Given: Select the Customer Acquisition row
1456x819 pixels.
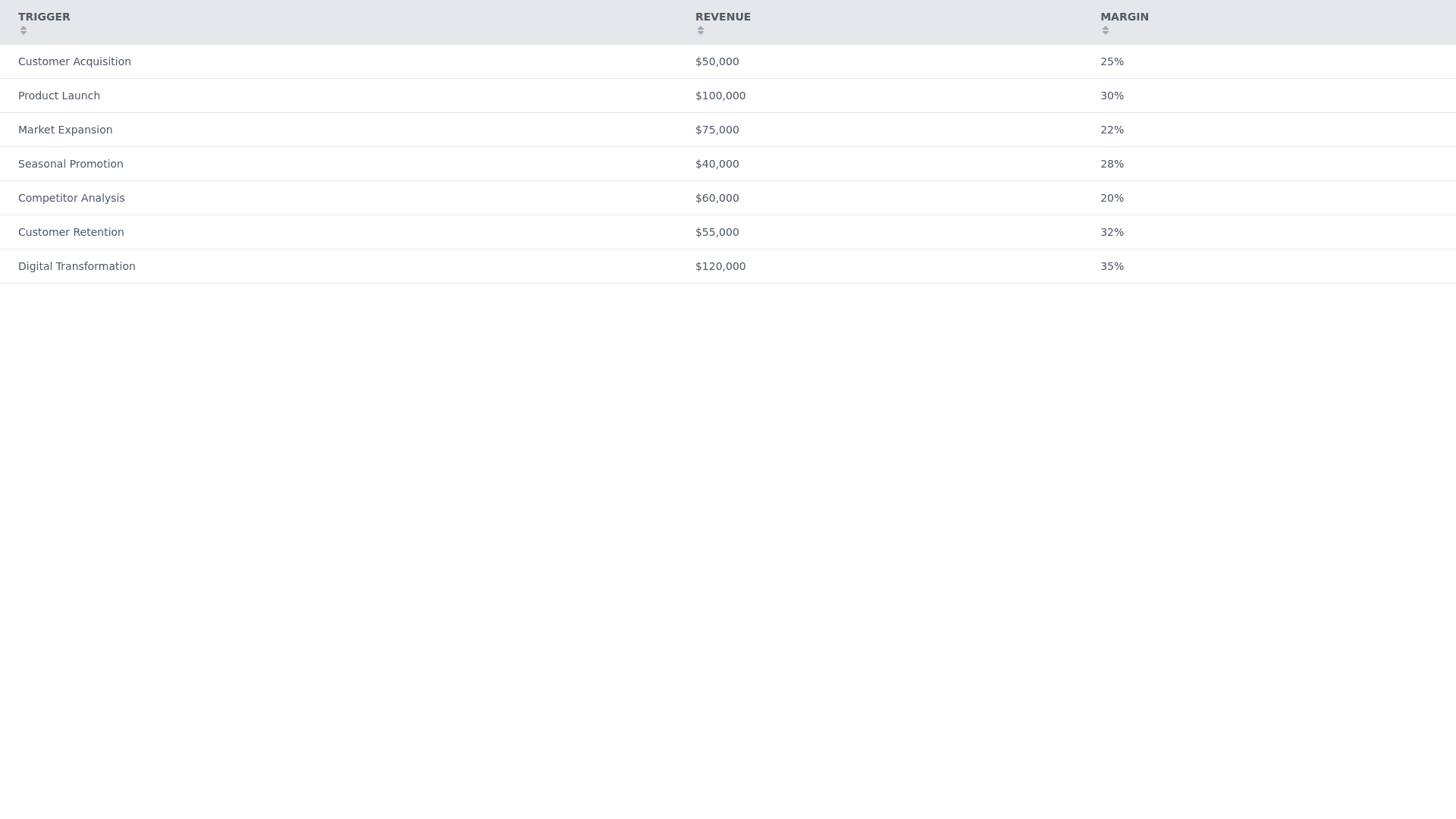Looking at the screenshot, I should click(74, 61).
